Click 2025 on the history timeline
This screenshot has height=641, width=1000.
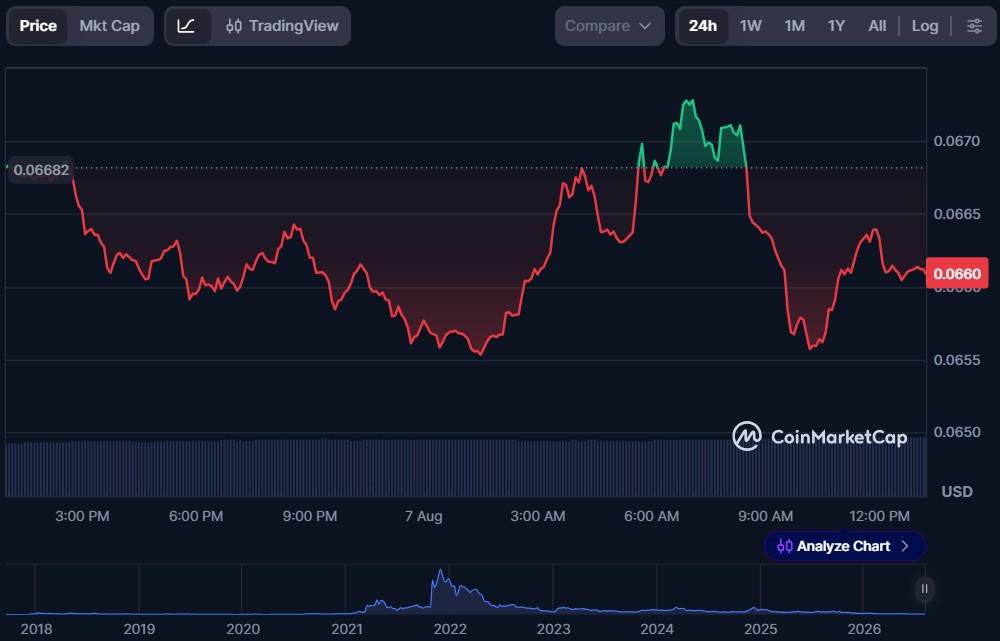(x=760, y=629)
